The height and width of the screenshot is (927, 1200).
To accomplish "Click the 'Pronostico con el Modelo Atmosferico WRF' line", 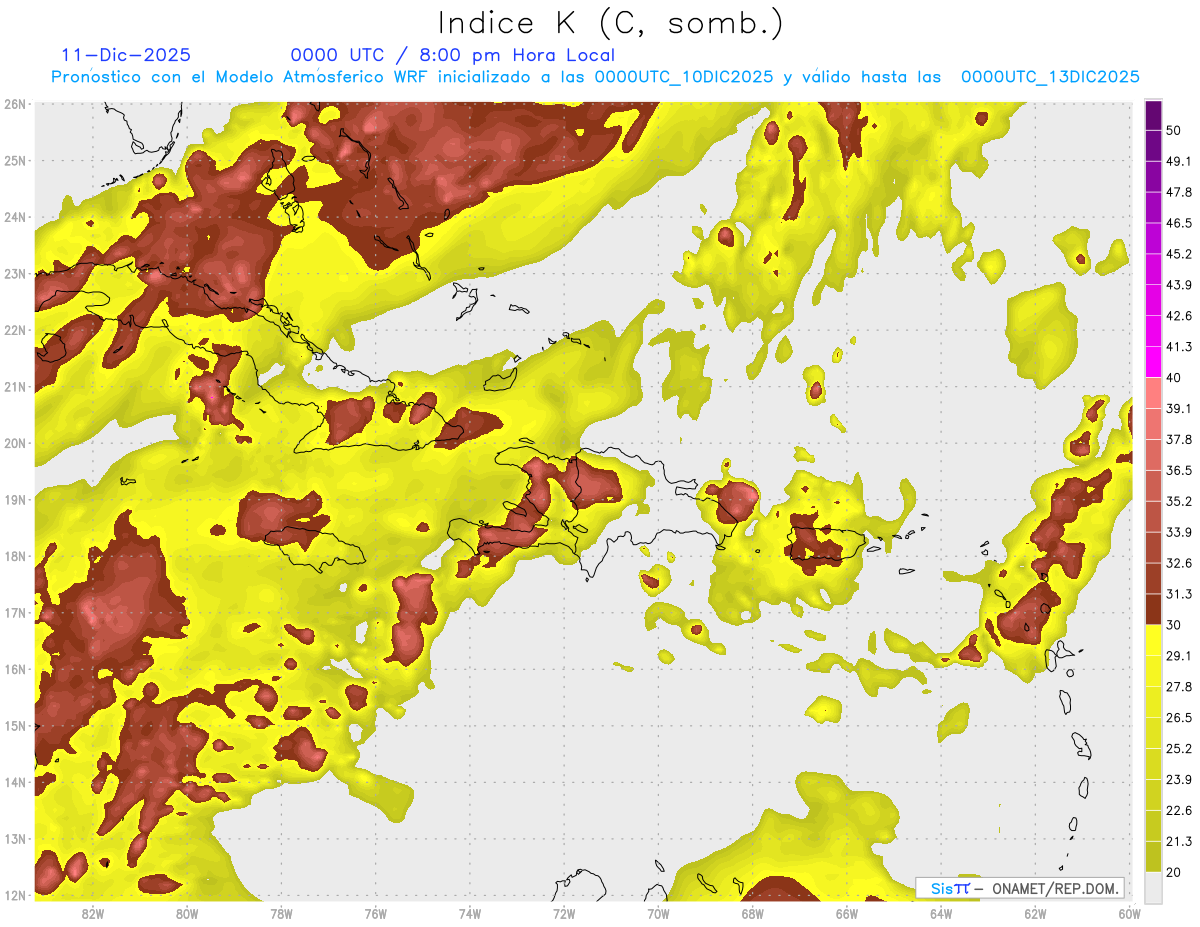I will pyautogui.click(x=595, y=76).
